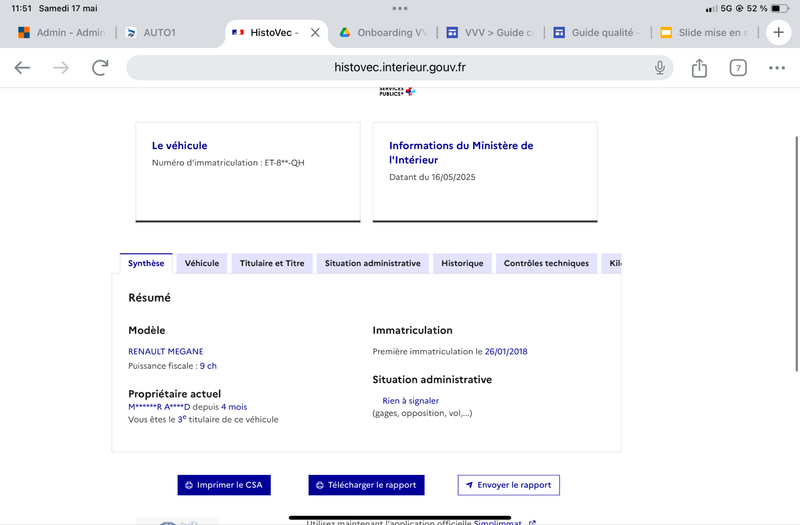Image resolution: width=800 pixels, height=525 pixels.
Task: Open the Contrôles techniques tab
Action: (546, 263)
